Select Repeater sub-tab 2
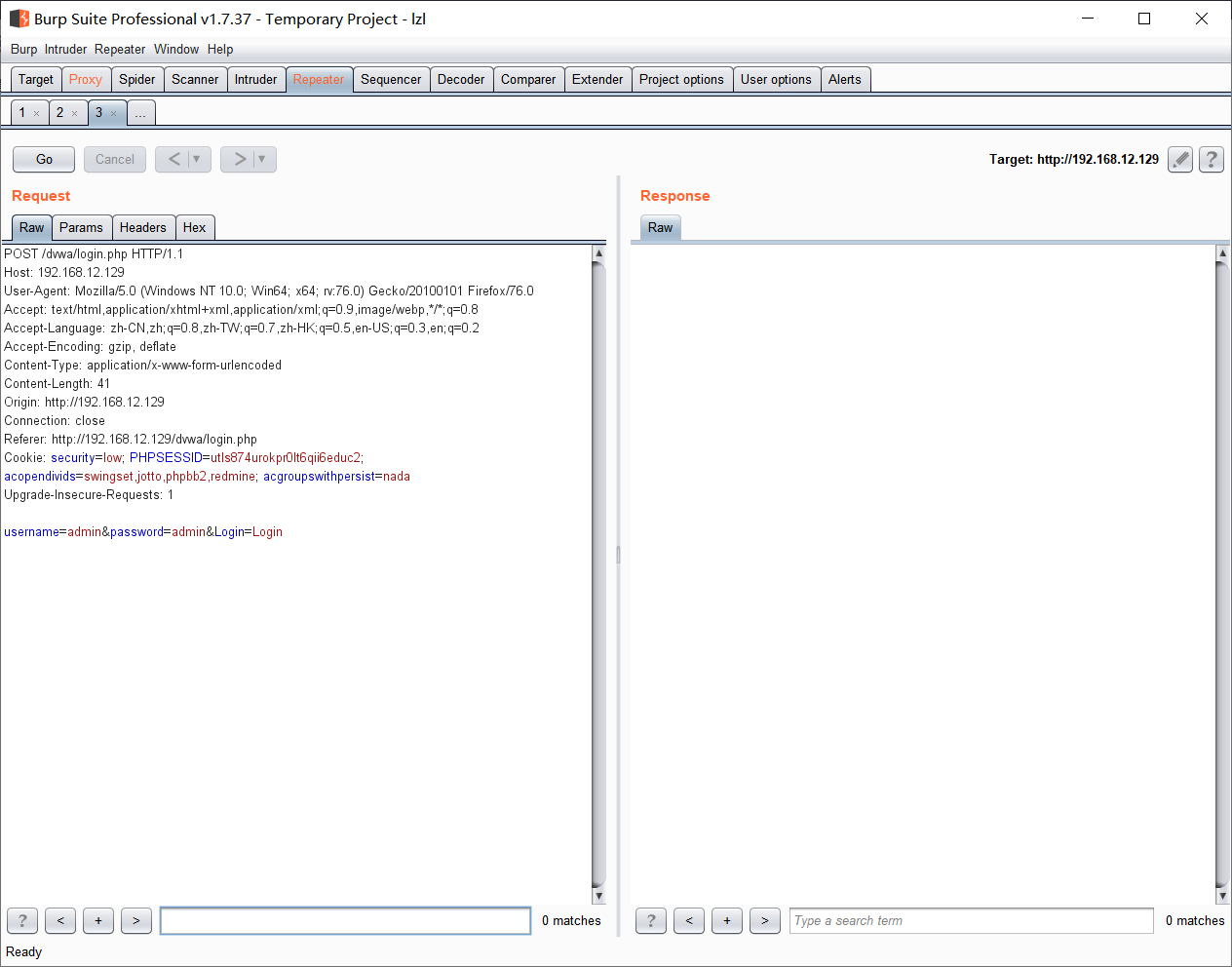 pos(59,113)
